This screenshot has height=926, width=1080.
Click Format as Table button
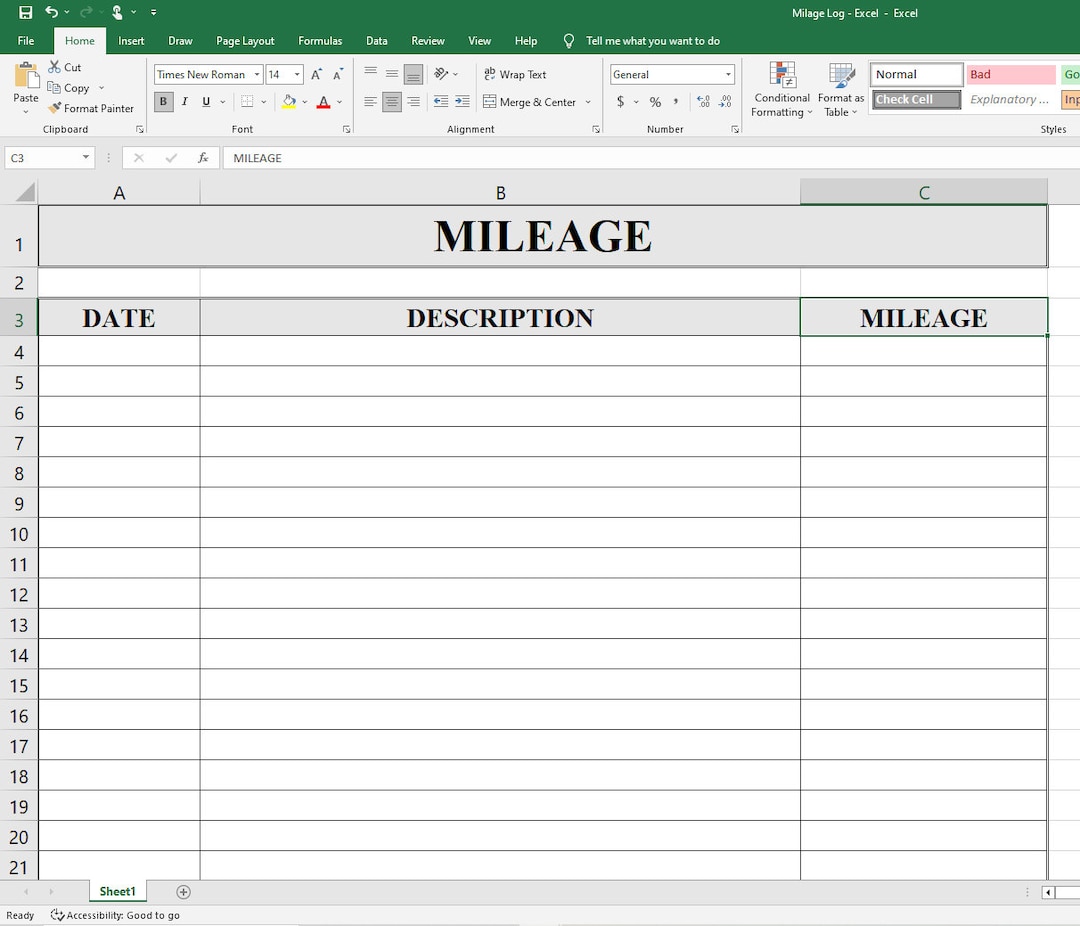click(x=840, y=88)
